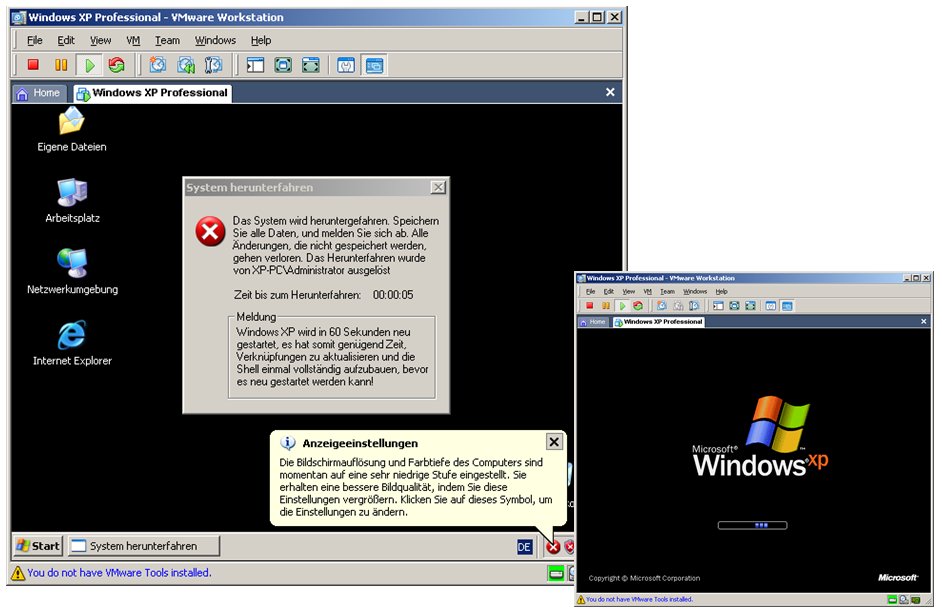Switch to Home tab in small VMware window
Viewport: 942px width, 615px height.
tap(592, 322)
